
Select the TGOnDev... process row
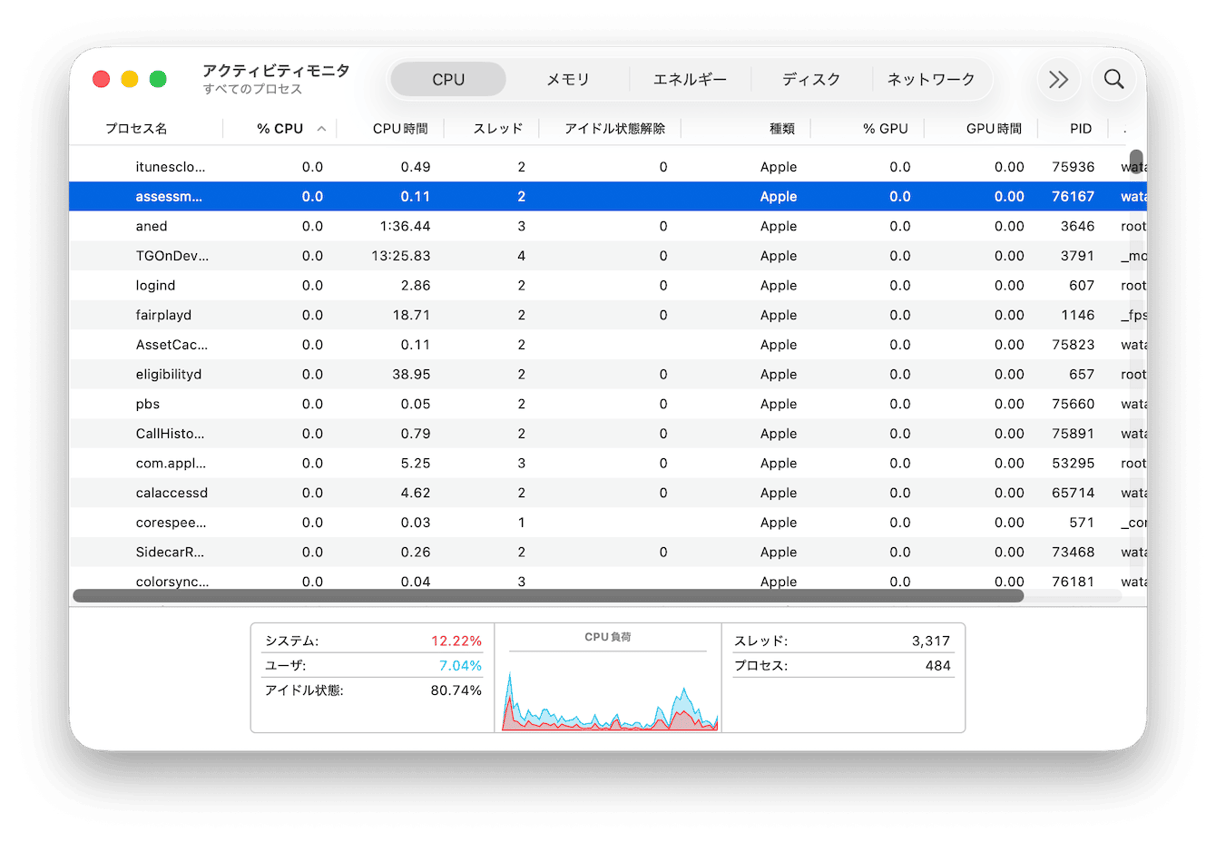coord(608,256)
